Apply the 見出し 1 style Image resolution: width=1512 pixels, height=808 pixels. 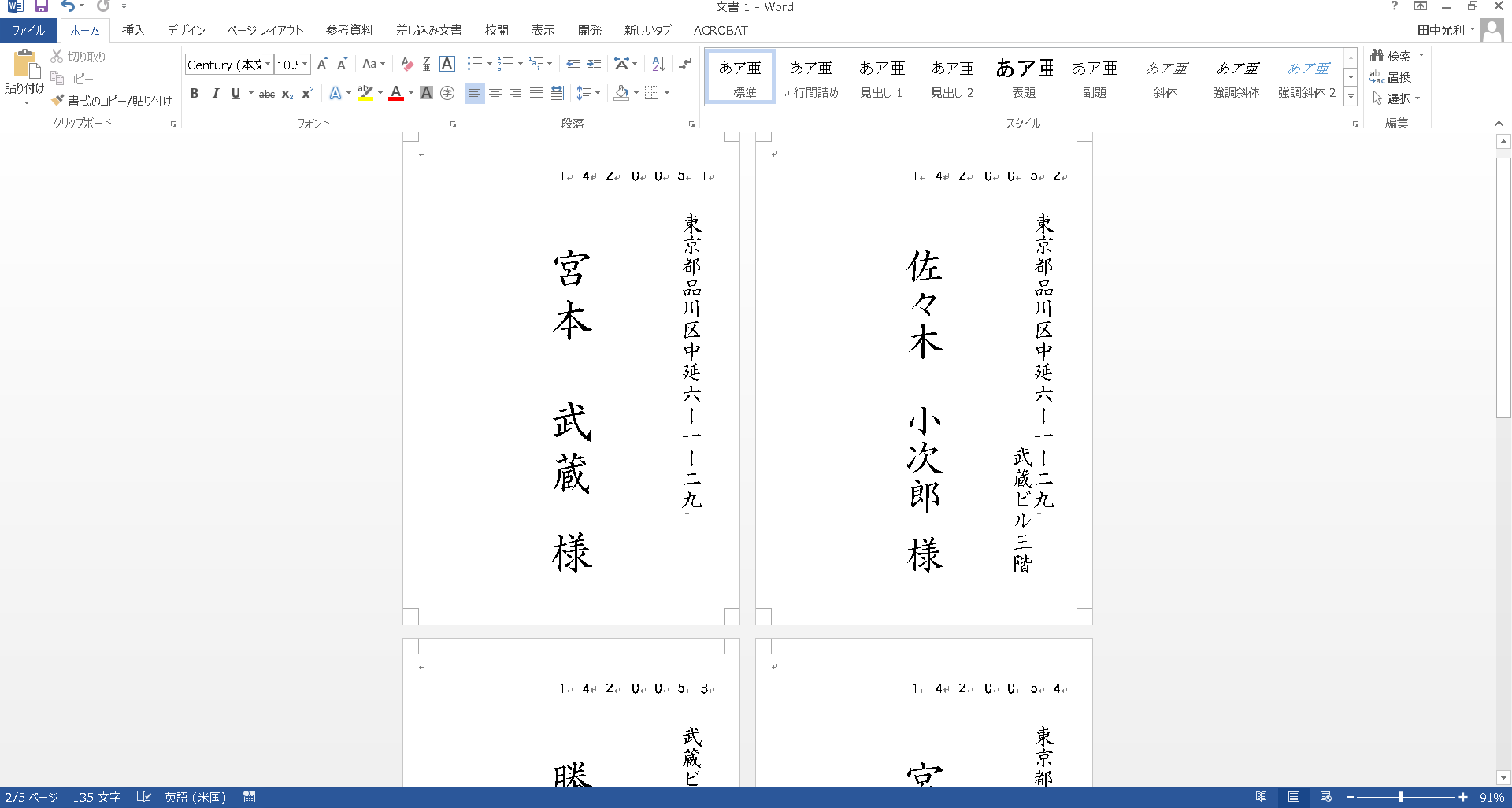(881, 77)
